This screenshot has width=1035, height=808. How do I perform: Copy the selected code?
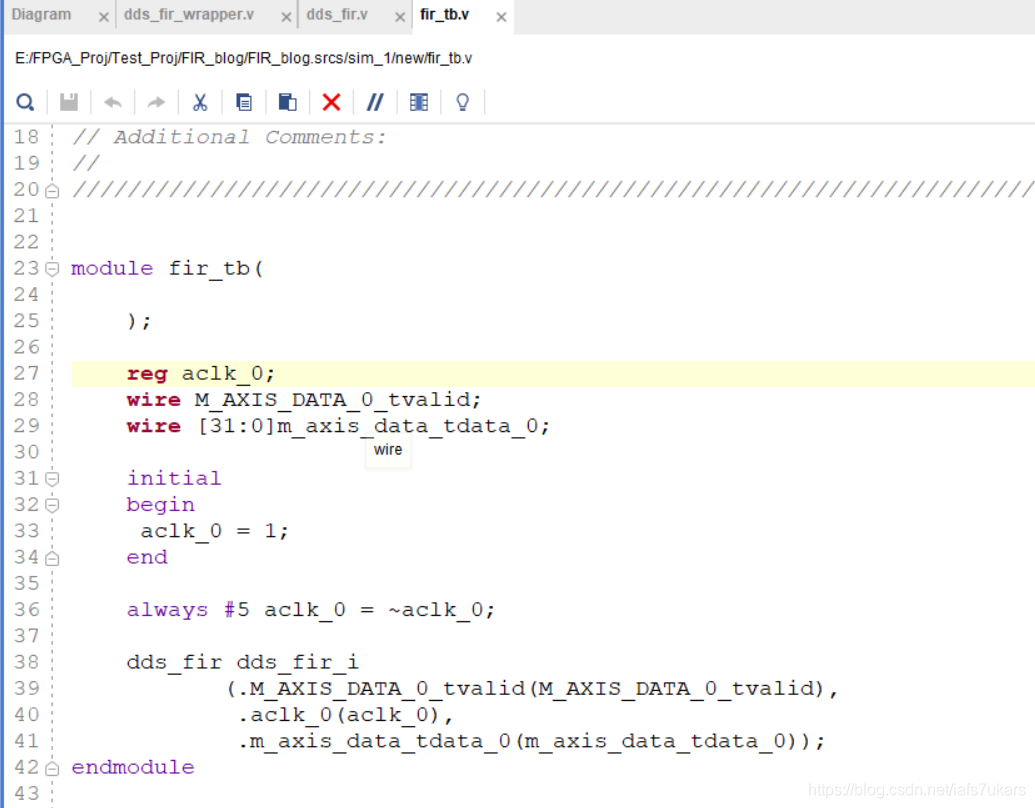click(243, 101)
